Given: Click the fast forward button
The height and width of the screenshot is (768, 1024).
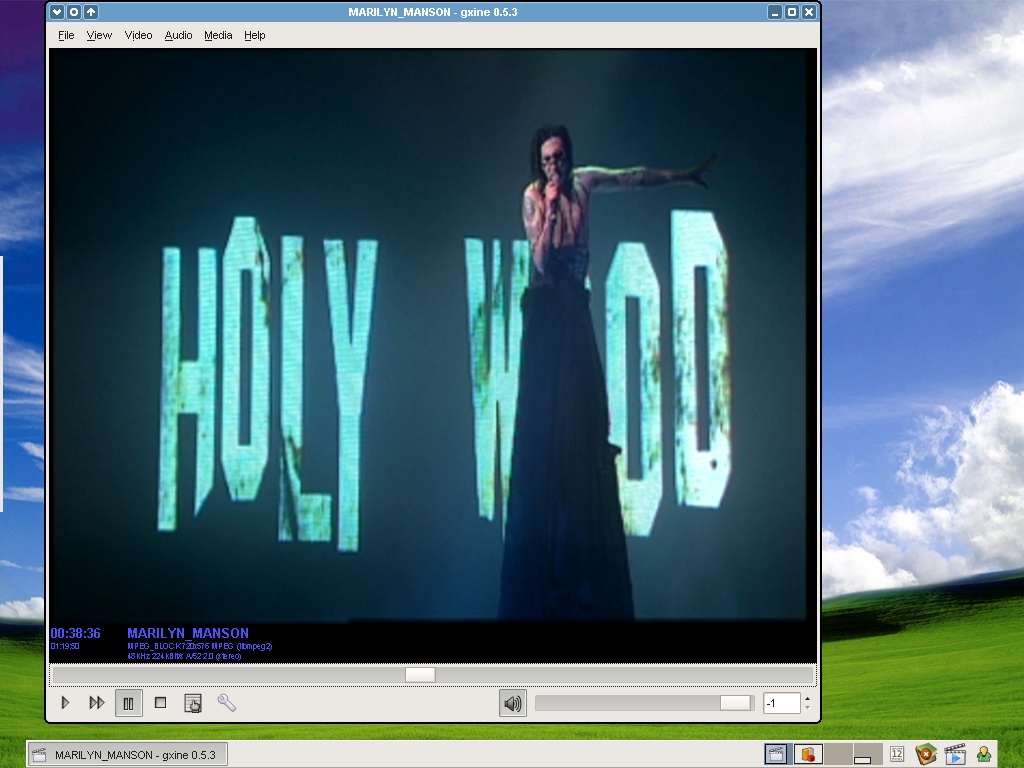Looking at the screenshot, I should (x=97, y=703).
